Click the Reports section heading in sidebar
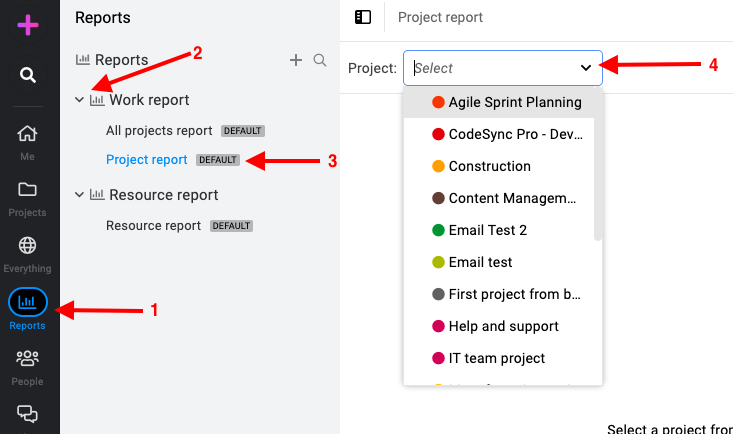The width and height of the screenshot is (733, 434). (121, 60)
